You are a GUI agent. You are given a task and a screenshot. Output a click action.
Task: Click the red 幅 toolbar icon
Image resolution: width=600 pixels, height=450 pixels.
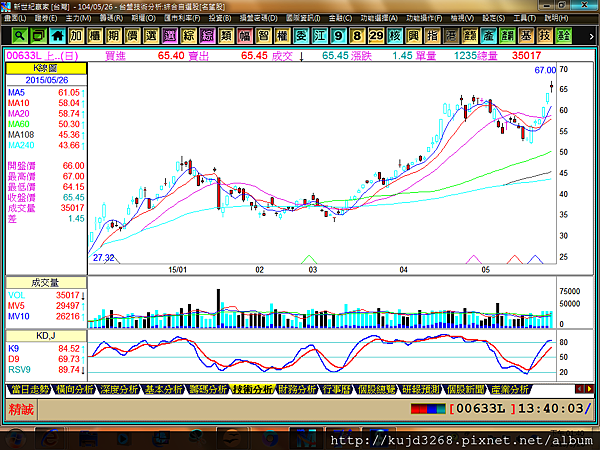(245, 36)
